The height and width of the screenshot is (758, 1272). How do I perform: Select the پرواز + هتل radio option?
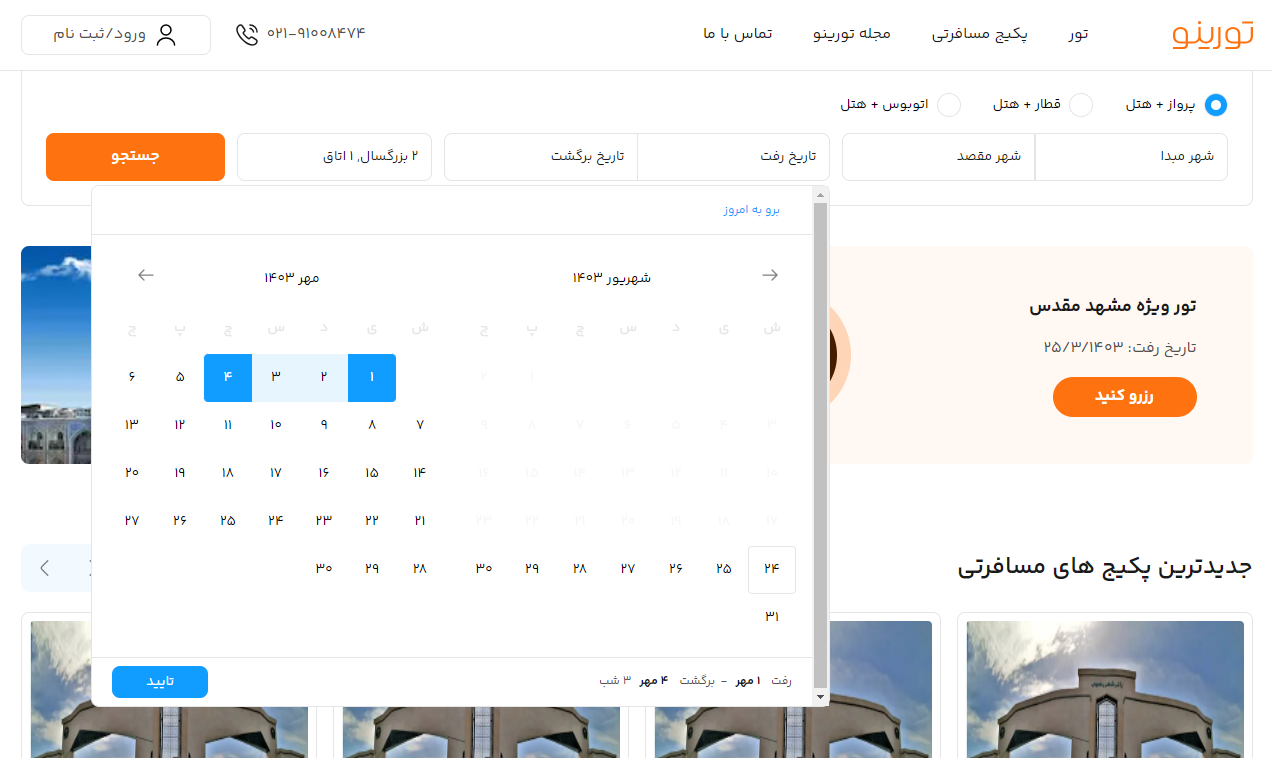coord(1215,105)
